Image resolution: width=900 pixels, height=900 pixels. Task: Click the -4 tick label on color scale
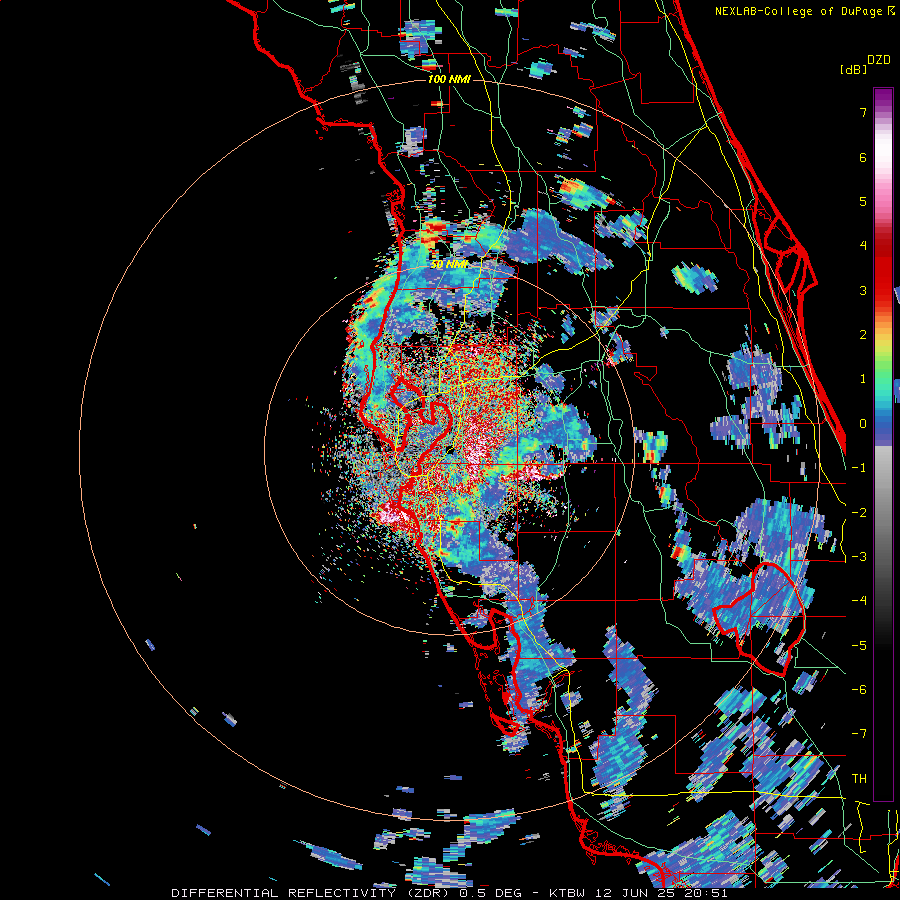click(x=859, y=601)
